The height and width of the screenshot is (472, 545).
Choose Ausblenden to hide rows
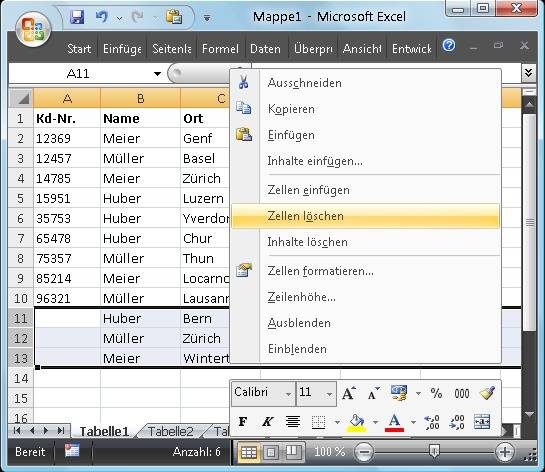coord(366,323)
